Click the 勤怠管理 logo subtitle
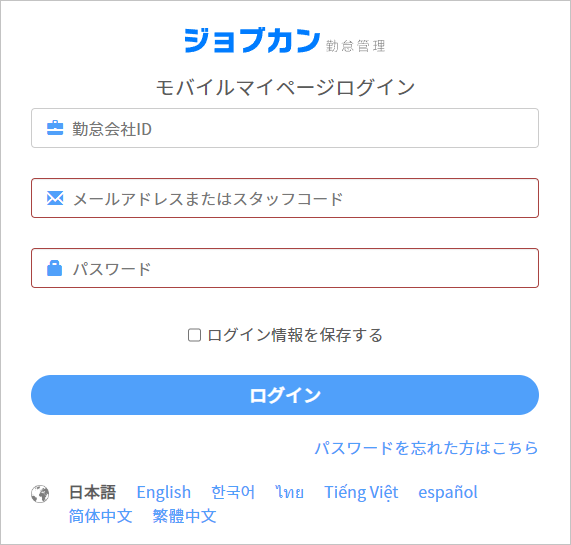This screenshot has height=545, width=571. [x=355, y=46]
